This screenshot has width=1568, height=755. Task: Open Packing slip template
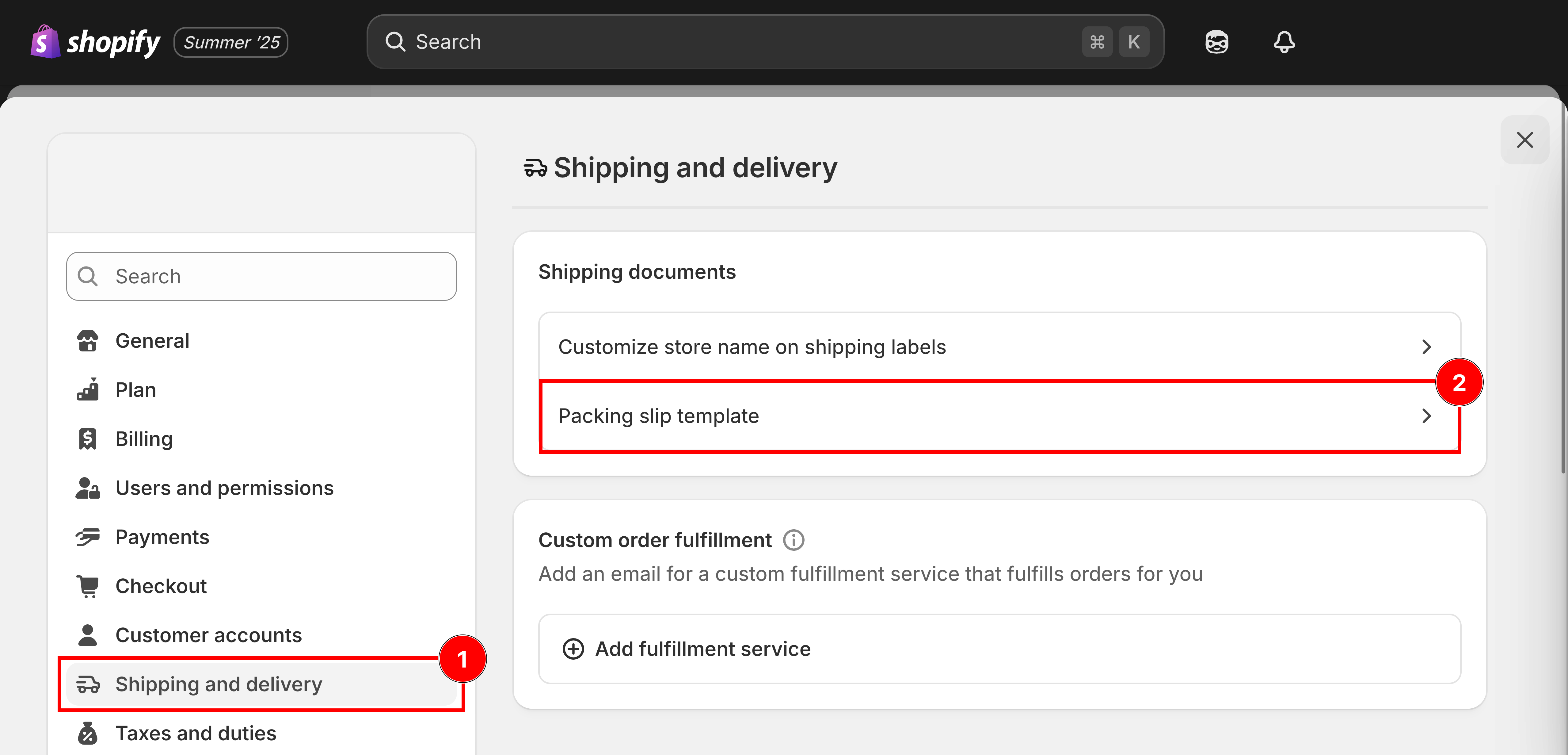[999, 416]
